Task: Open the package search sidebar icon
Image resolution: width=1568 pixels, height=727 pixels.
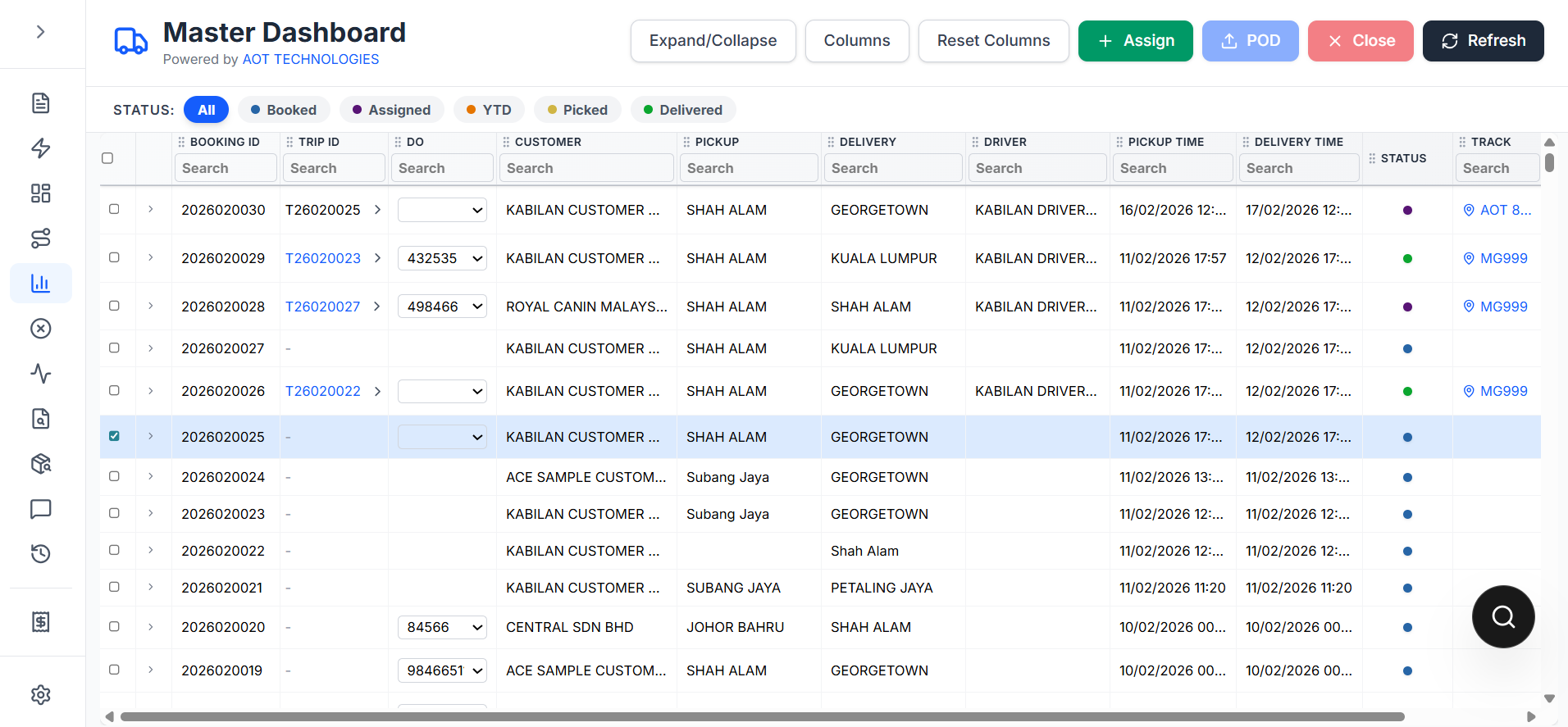Action: click(x=41, y=464)
